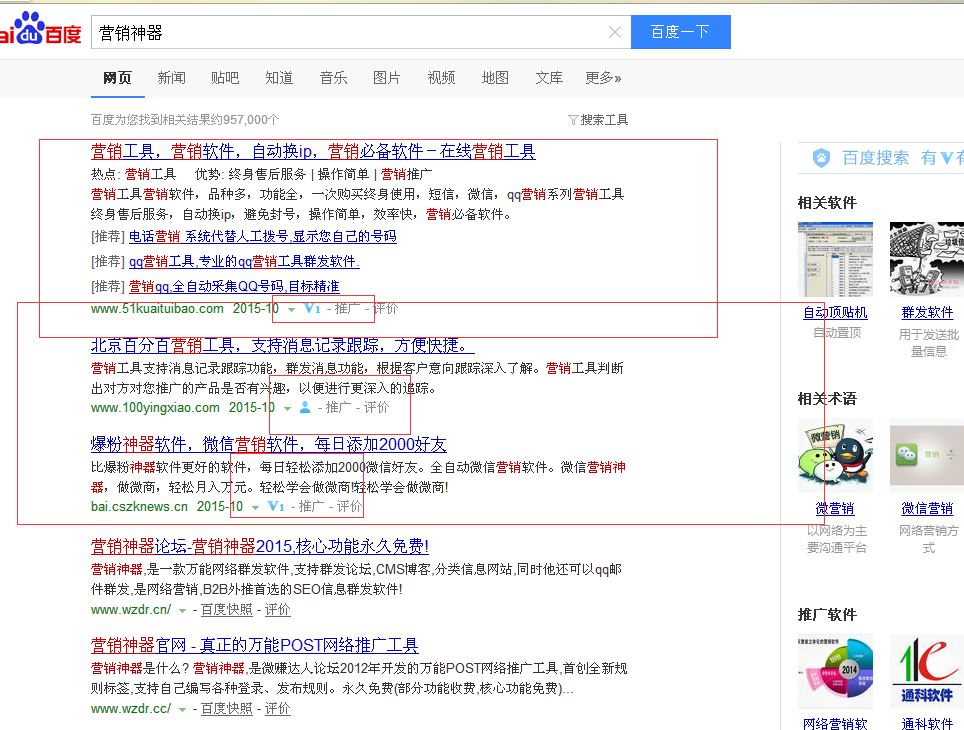The image size is (964, 730).
Task: Click the 自动顶贴机 software thumbnail
Action: click(835, 258)
